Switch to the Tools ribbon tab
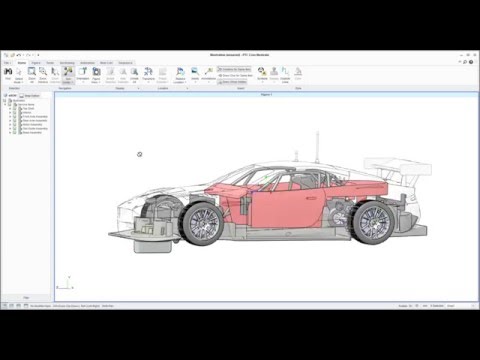 [50, 63]
